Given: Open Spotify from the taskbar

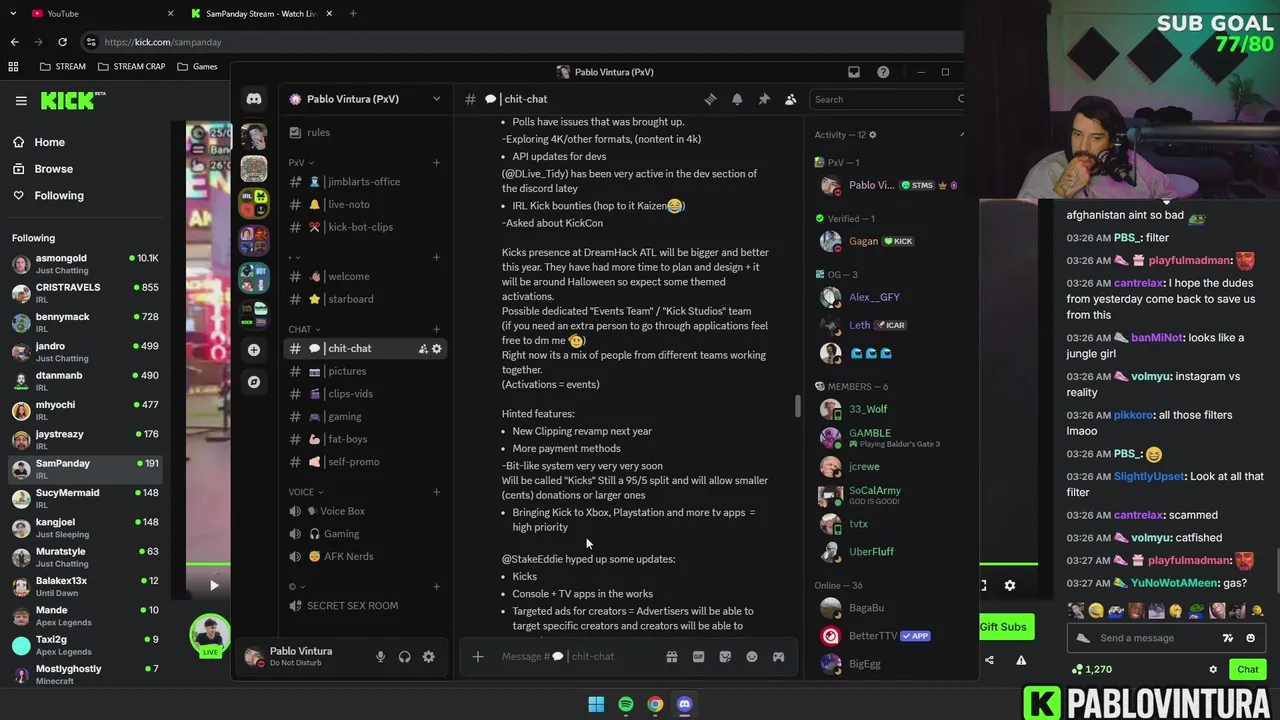Looking at the screenshot, I should (x=625, y=704).
